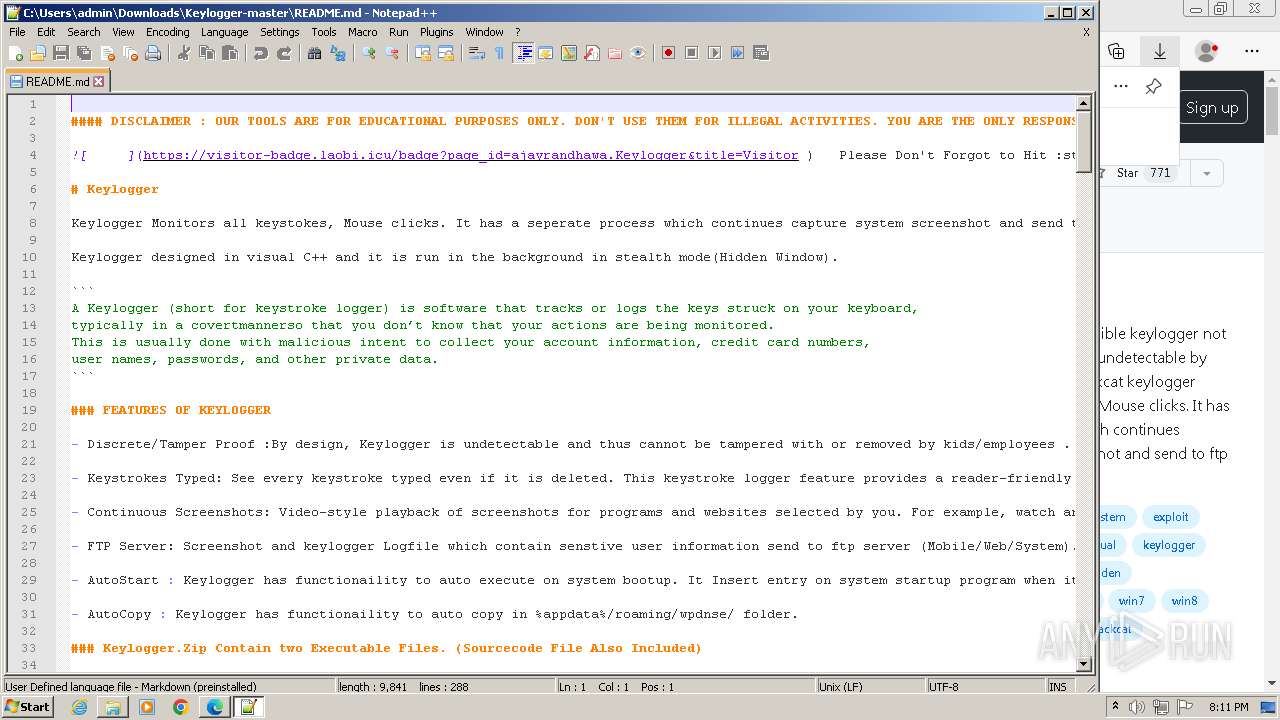The image size is (1280, 720).
Task: Open the Macro menu
Action: (362, 32)
